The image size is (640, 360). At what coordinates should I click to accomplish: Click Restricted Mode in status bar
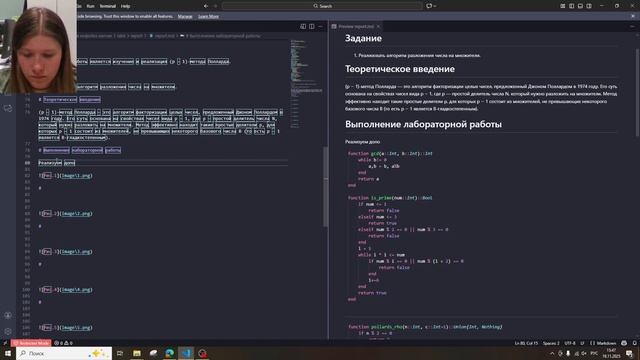[x=31, y=343]
